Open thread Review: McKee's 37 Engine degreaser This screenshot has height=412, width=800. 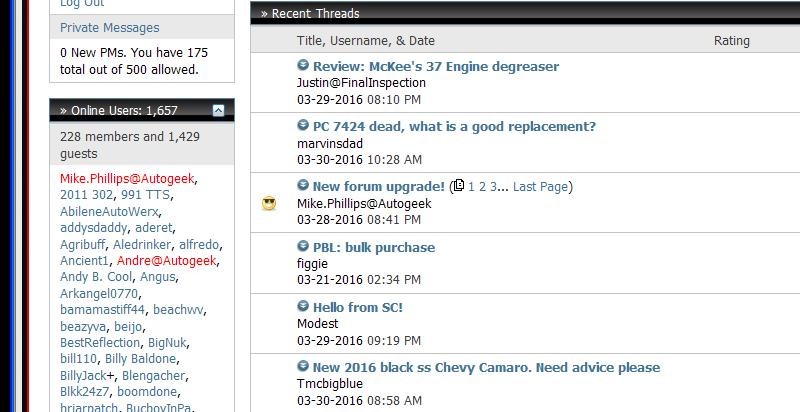[x=436, y=66]
